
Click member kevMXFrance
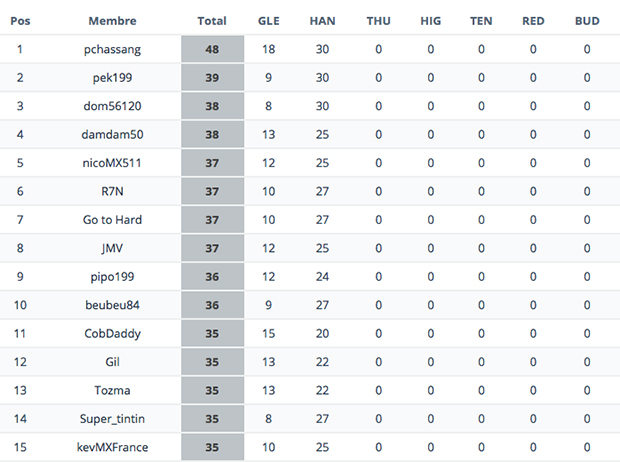tap(112, 447)
